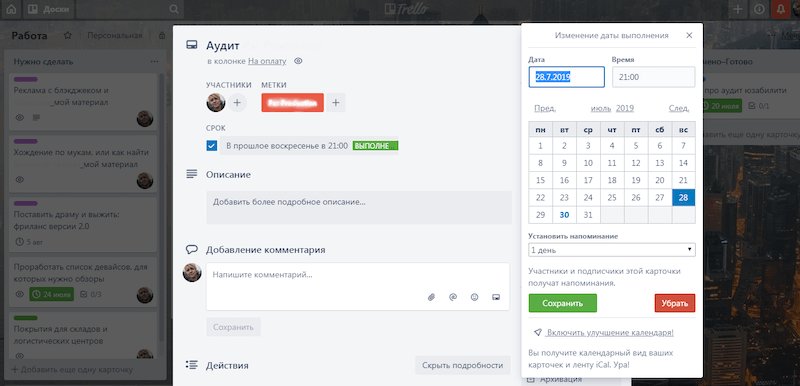Click the 5 авг due badge

[x=30, y=241]
